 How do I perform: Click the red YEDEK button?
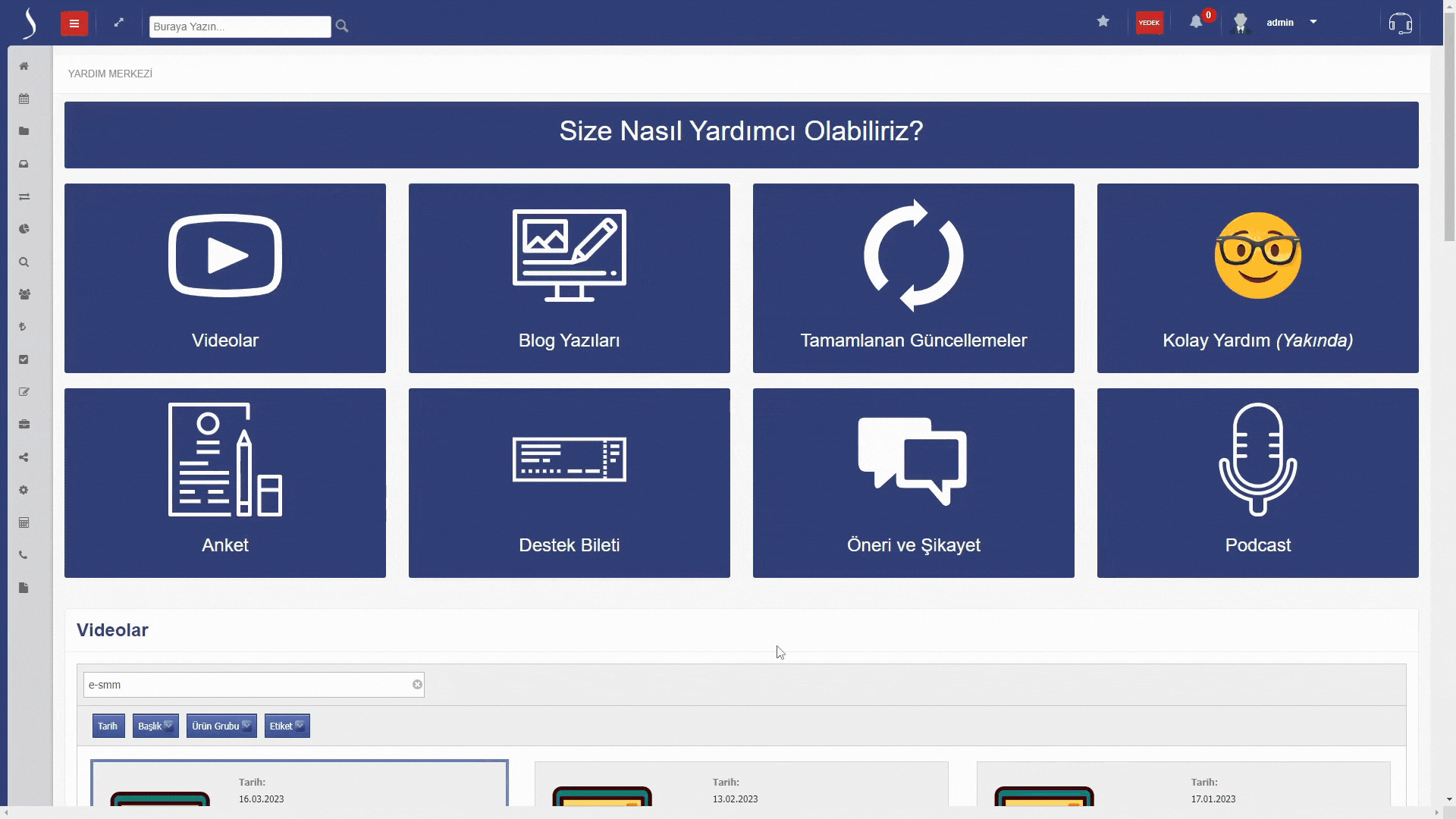point(1149,23)
